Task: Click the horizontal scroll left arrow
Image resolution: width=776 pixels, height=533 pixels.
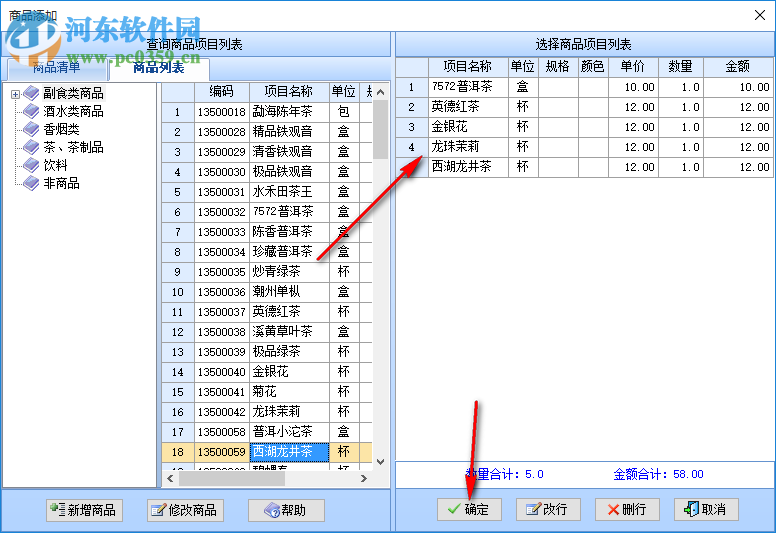Action: pyautogui.click(x=170, y=479)
